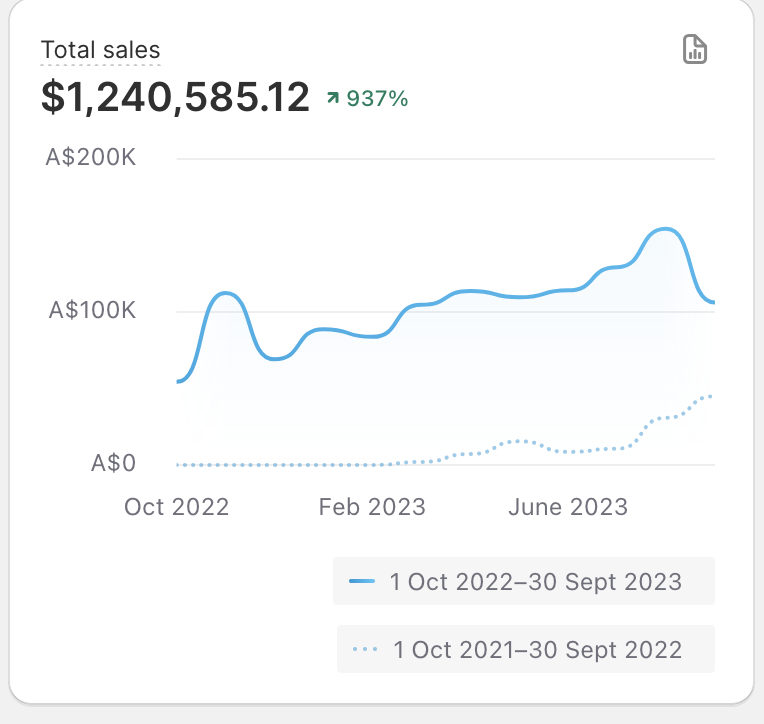Click the 937% growth percentage
The height and width of the screenshot is (724, 764).
pyautogui.click(x=377, y=98)
